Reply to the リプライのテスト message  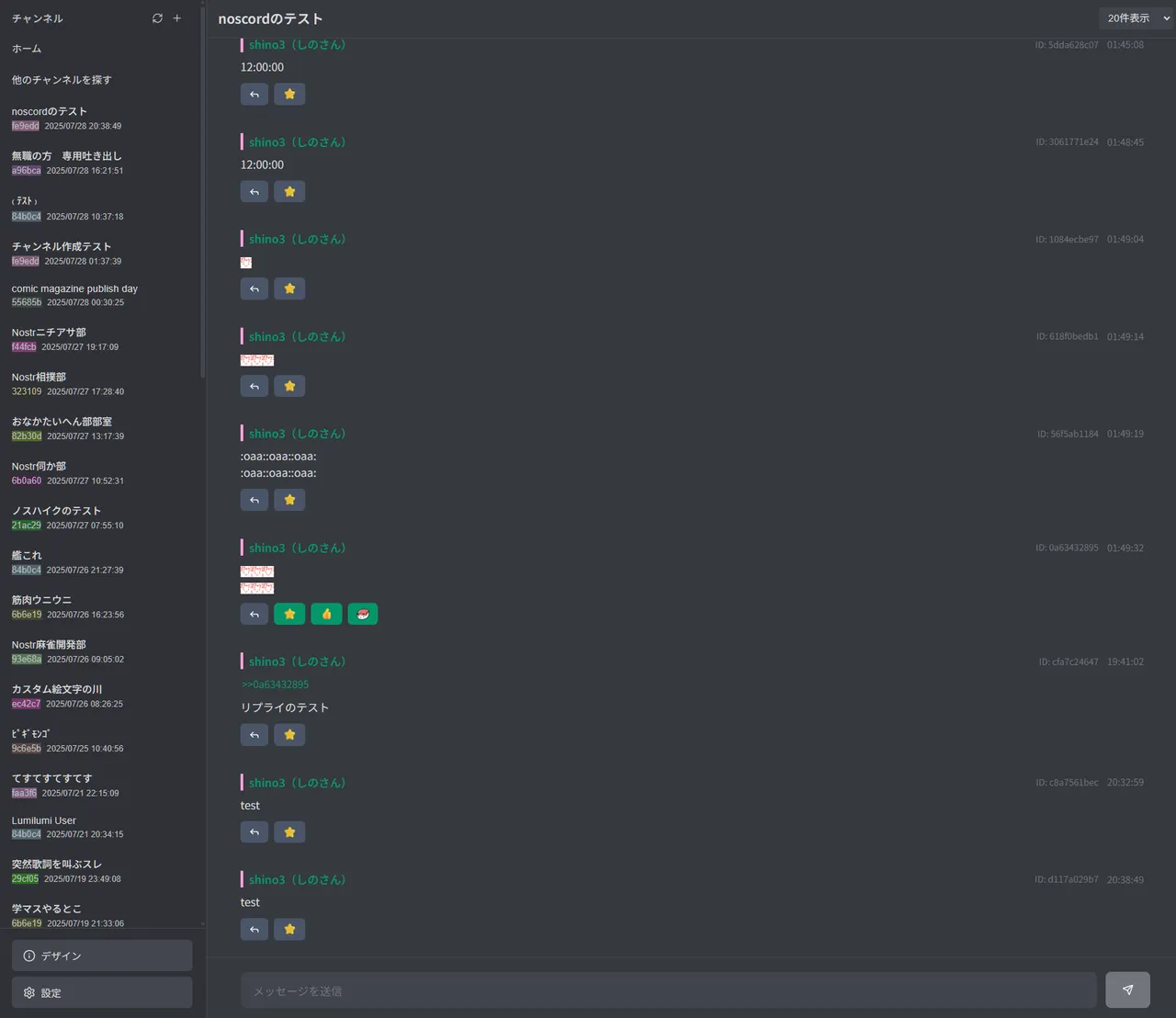[254, 735]
